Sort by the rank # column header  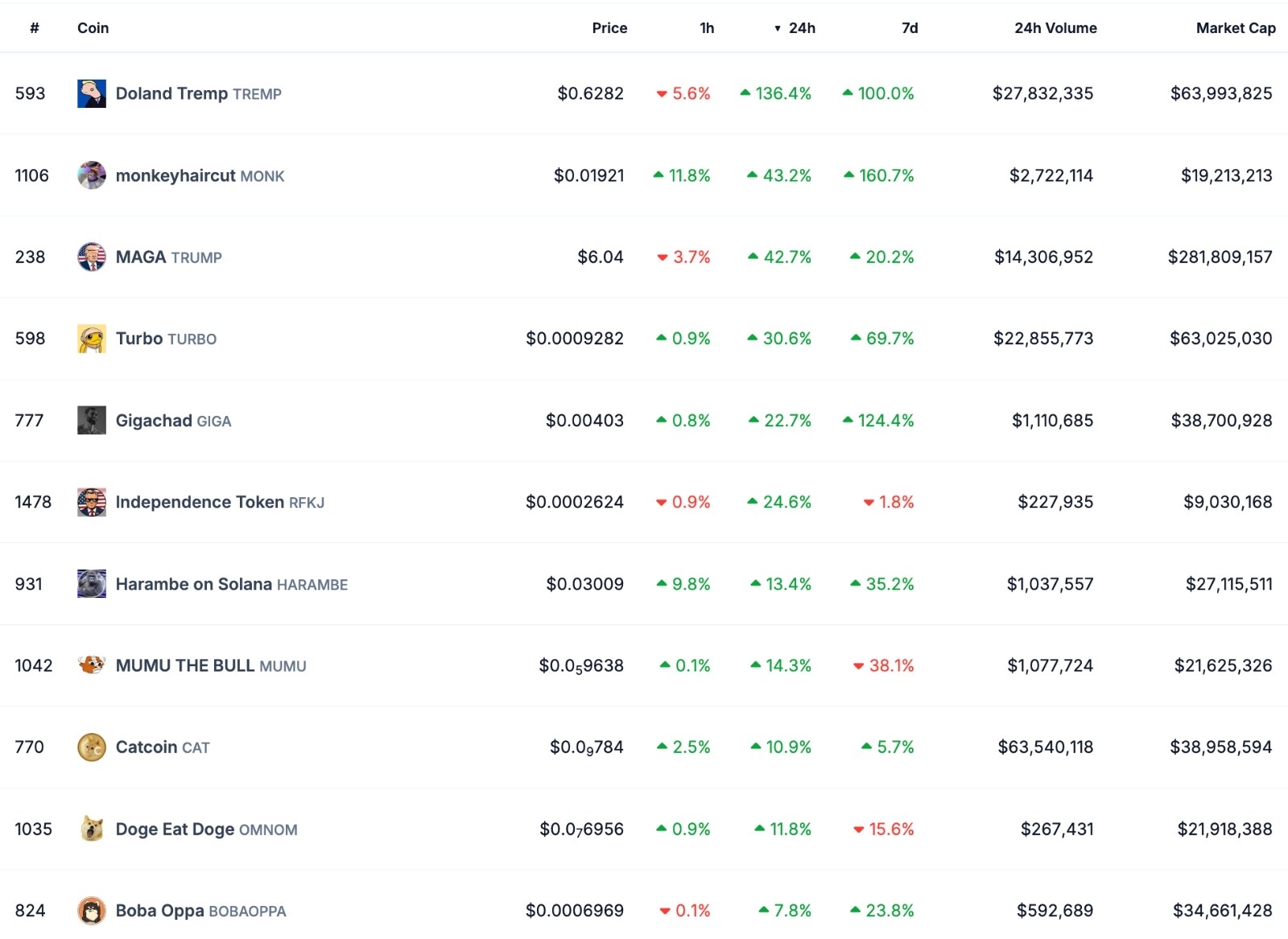tap(34, 28)
